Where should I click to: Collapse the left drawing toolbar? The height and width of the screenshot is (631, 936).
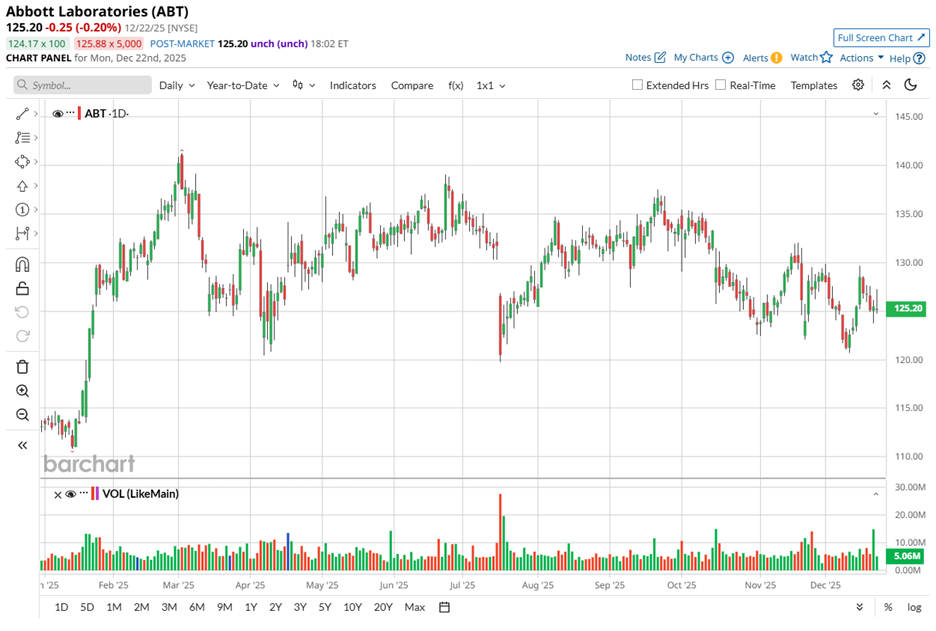[22, 445]
